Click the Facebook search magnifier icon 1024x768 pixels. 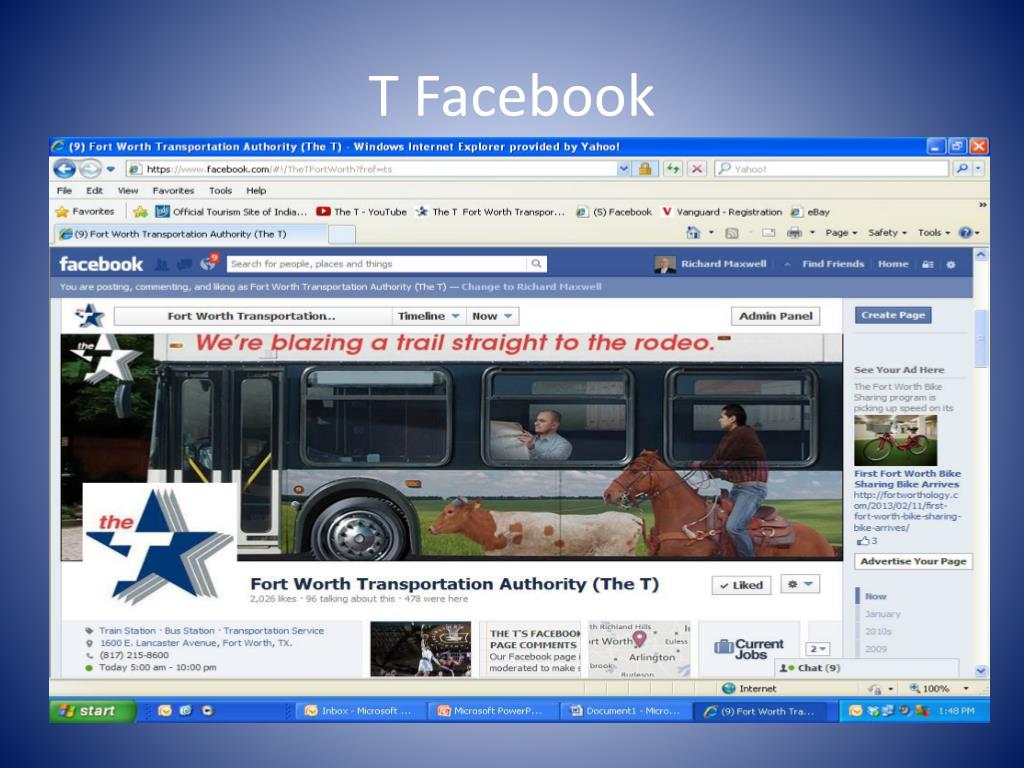coord(536,264)
